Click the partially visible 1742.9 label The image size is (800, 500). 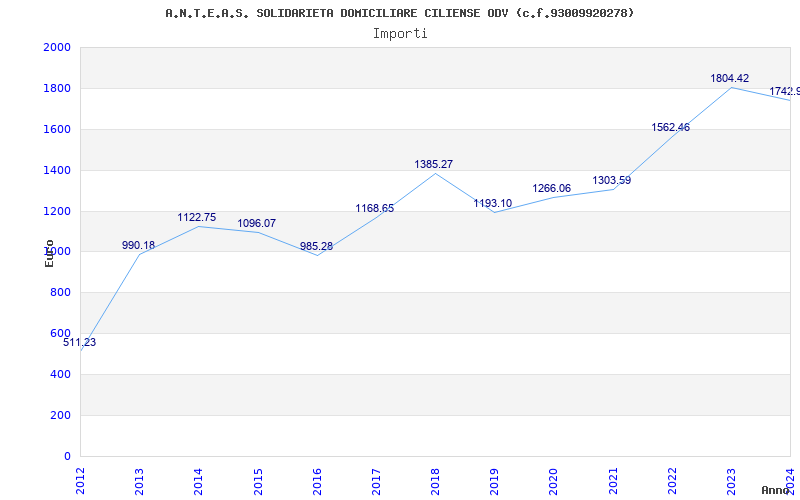785,91
